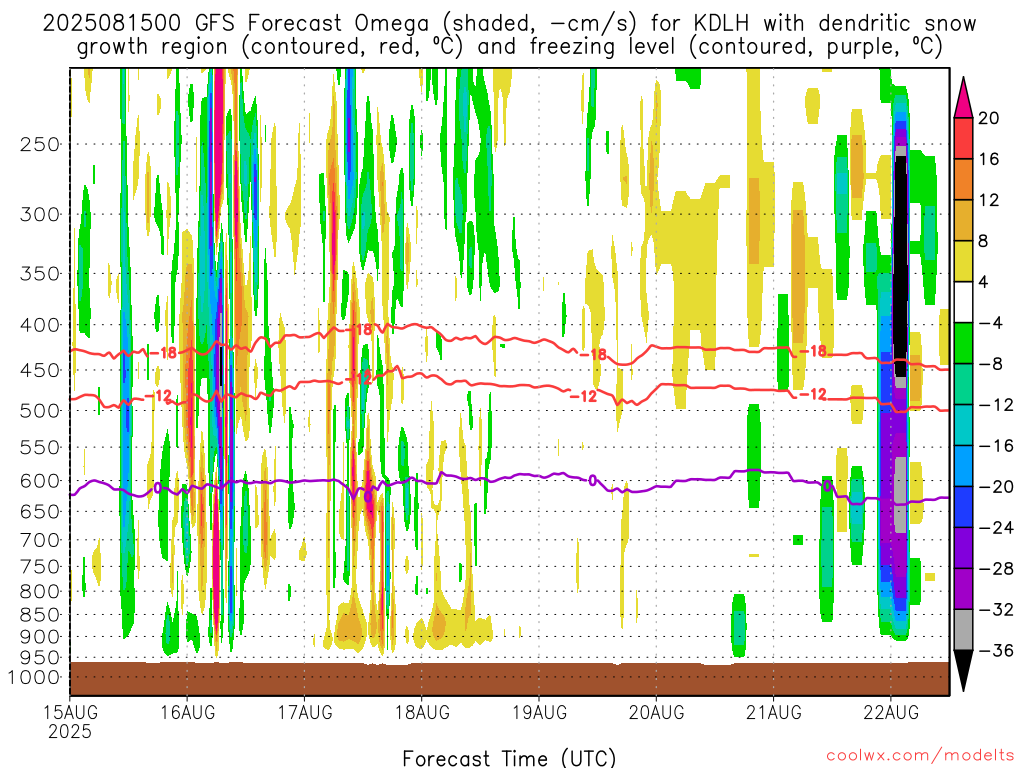This screenshot has width=1024, height=768.
Task: Click the 550 pressure level label
Action: 40,447
